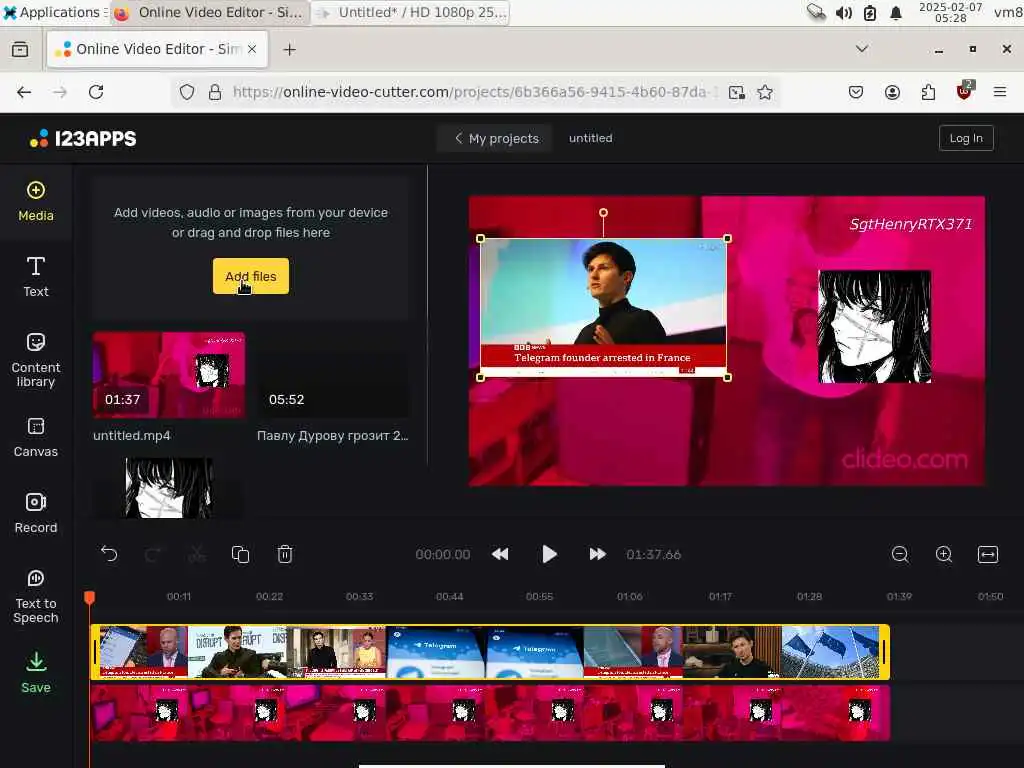
Task: Open the browser extensions menu
Action: (928, 92)
